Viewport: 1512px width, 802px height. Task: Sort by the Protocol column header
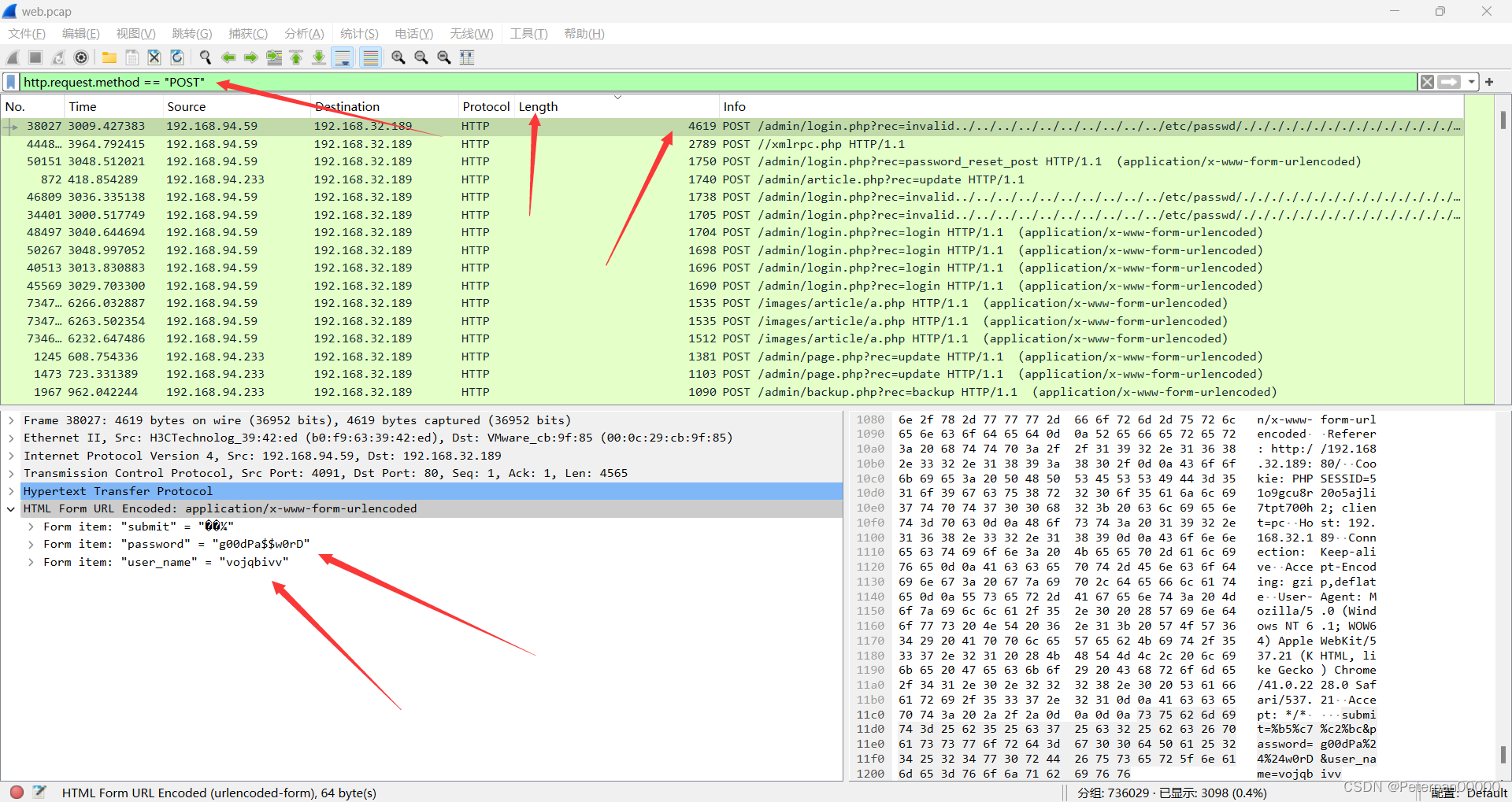coord(486,106)
